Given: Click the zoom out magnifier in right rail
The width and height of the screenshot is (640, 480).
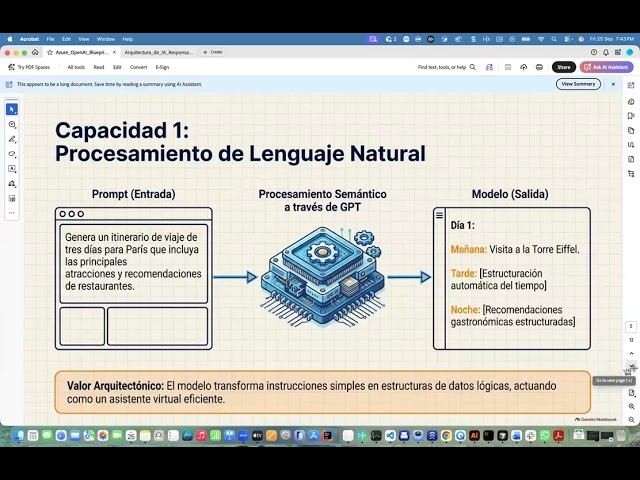Looking at the screenshot, I should click(x=631, y=420).
